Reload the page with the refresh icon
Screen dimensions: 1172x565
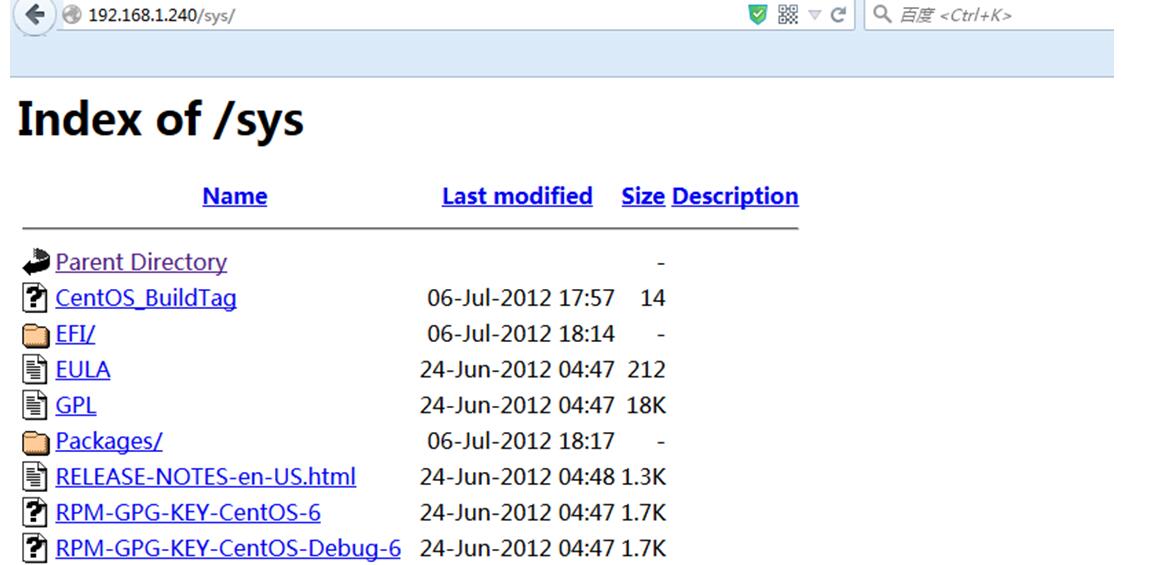(x=838, y=15)
